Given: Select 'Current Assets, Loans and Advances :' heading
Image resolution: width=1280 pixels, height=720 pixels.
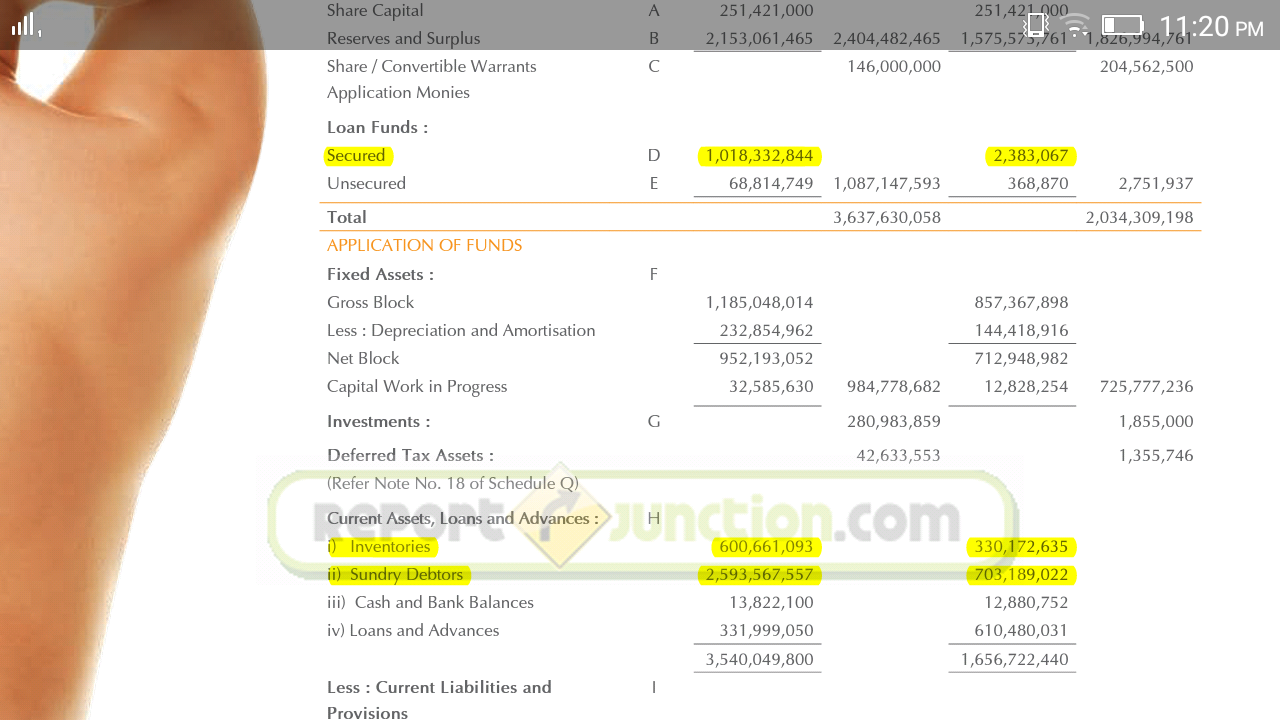Looking at the screenshot, I should [463, 519].
